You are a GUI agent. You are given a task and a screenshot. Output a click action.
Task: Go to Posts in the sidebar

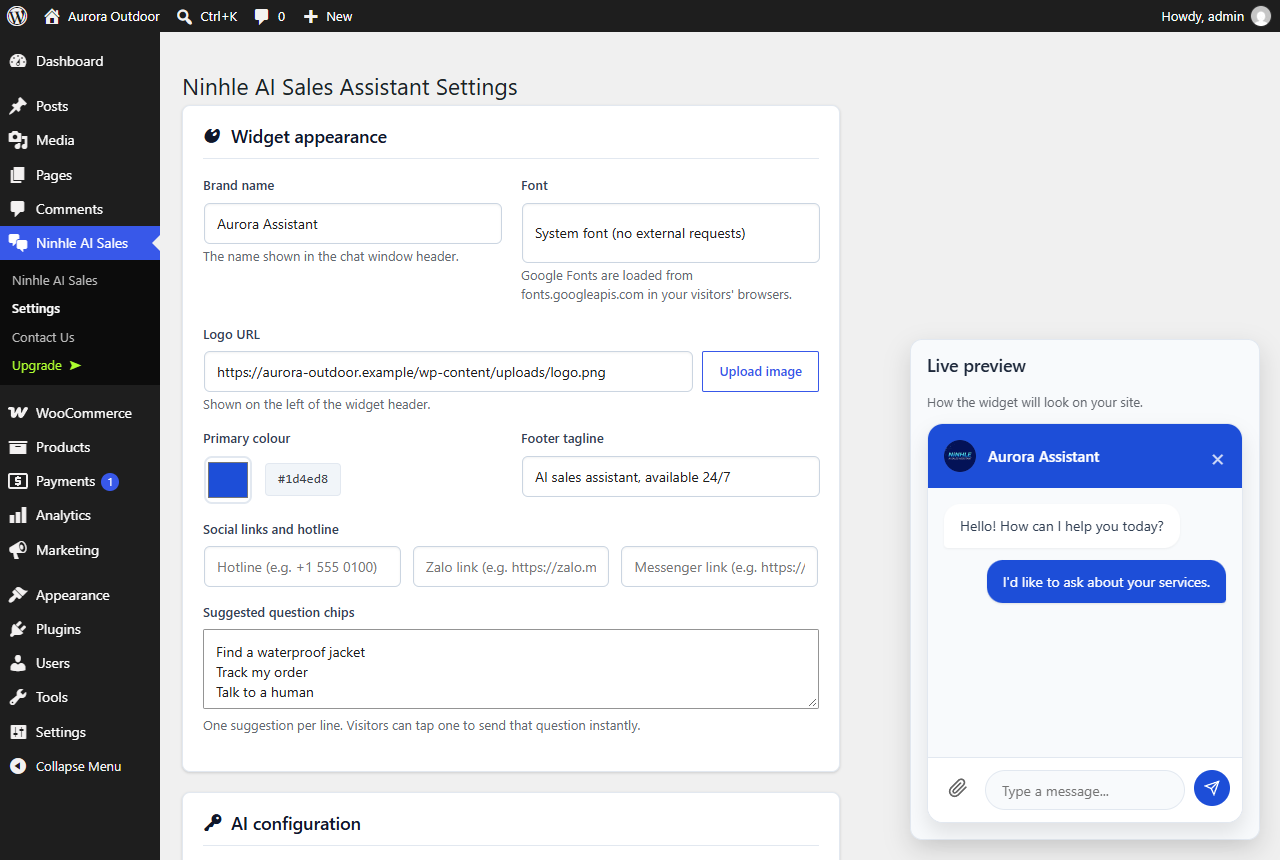click(80, 106)
